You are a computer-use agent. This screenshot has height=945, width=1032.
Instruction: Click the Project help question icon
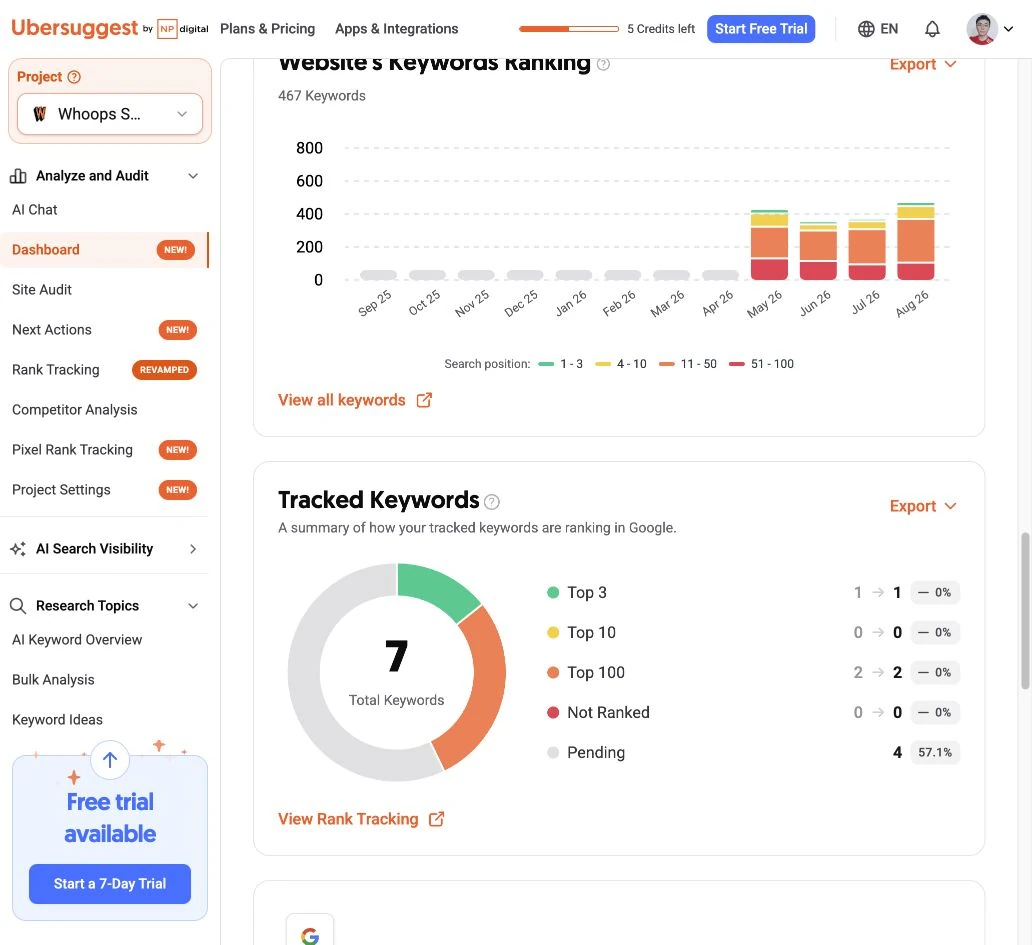(74, 77)
